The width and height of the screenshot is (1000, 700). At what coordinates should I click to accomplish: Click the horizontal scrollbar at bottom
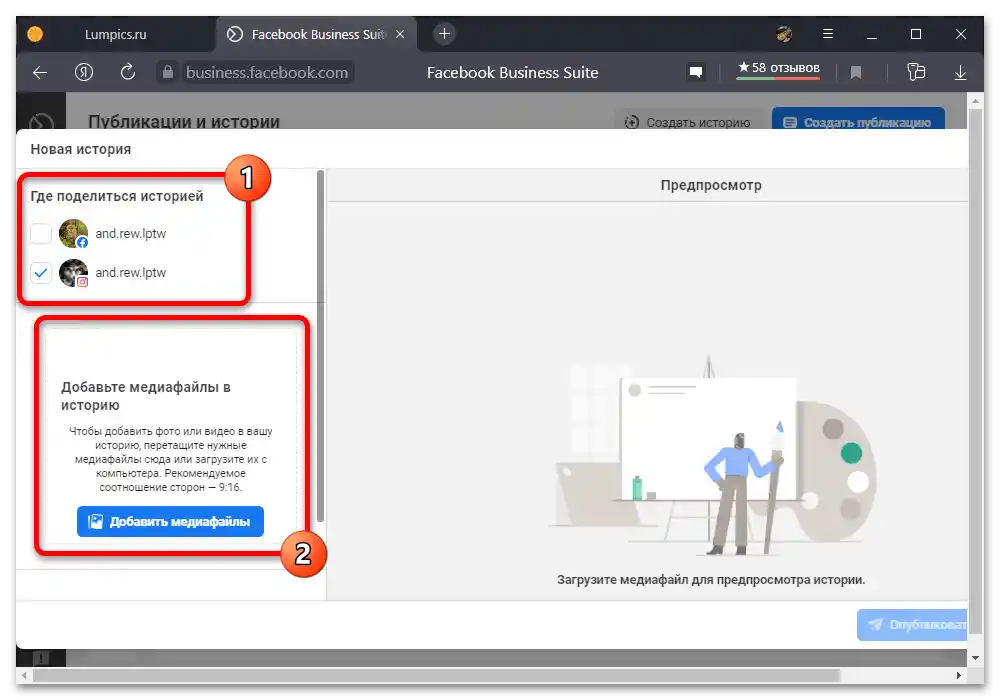436,675
